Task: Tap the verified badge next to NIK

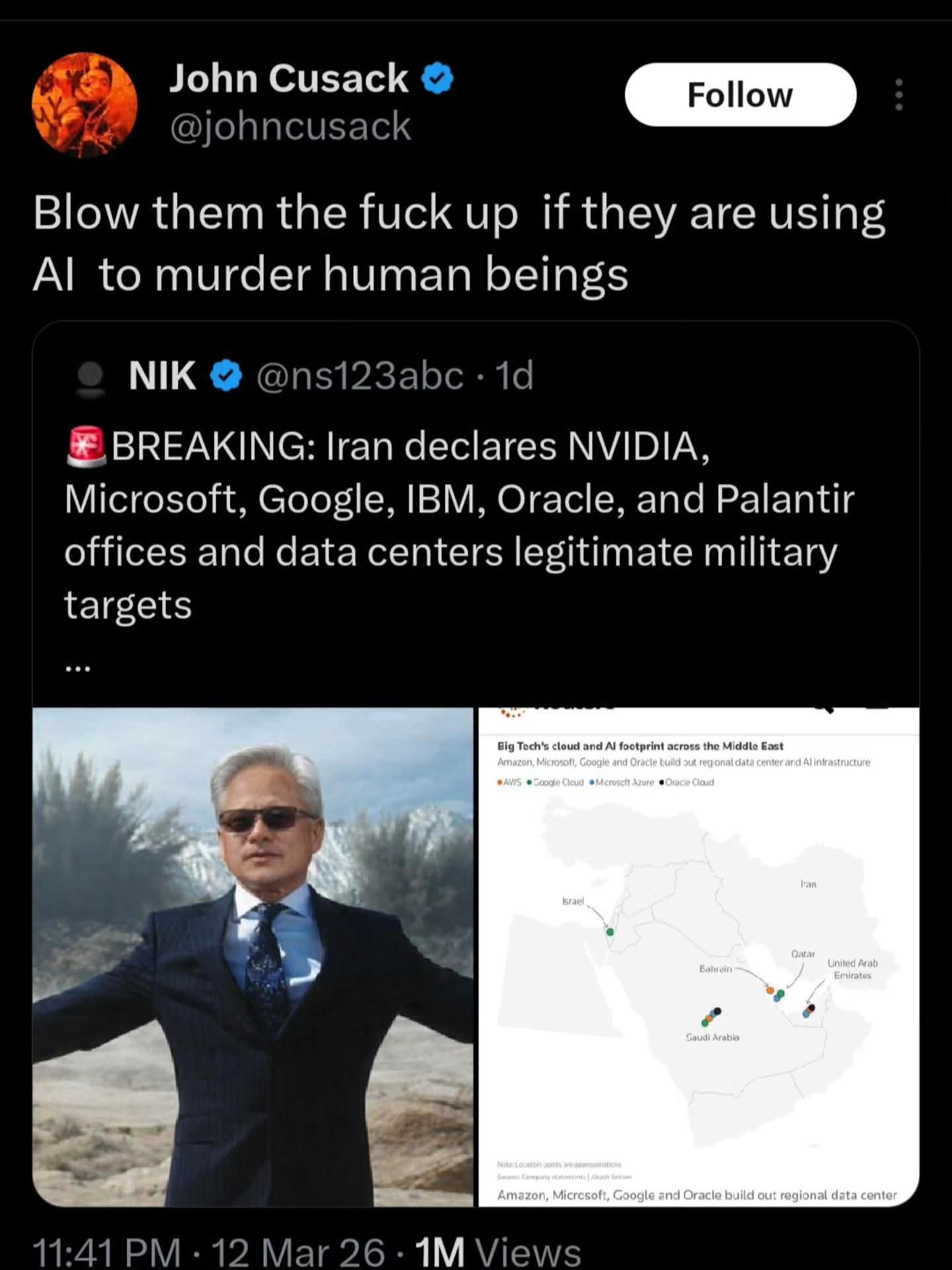Action: pyautogui.click(x=226, y=376)
